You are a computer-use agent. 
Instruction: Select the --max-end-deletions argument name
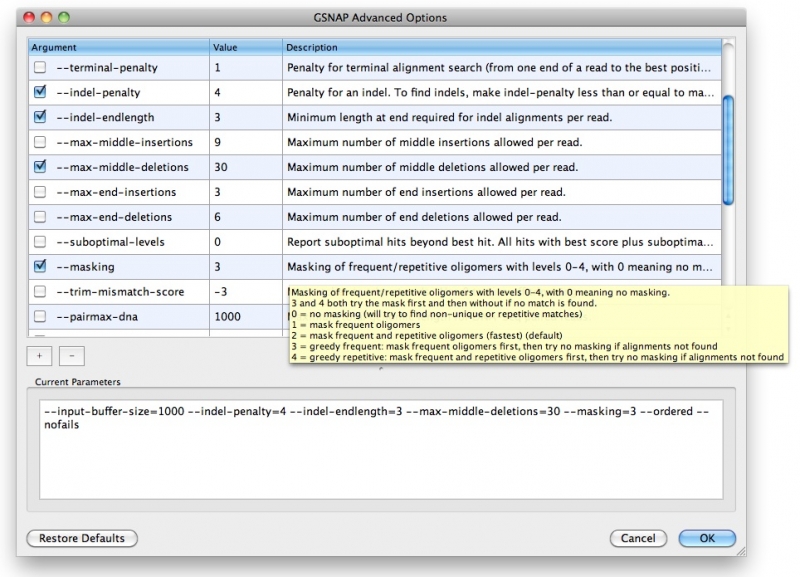point(114,217)
